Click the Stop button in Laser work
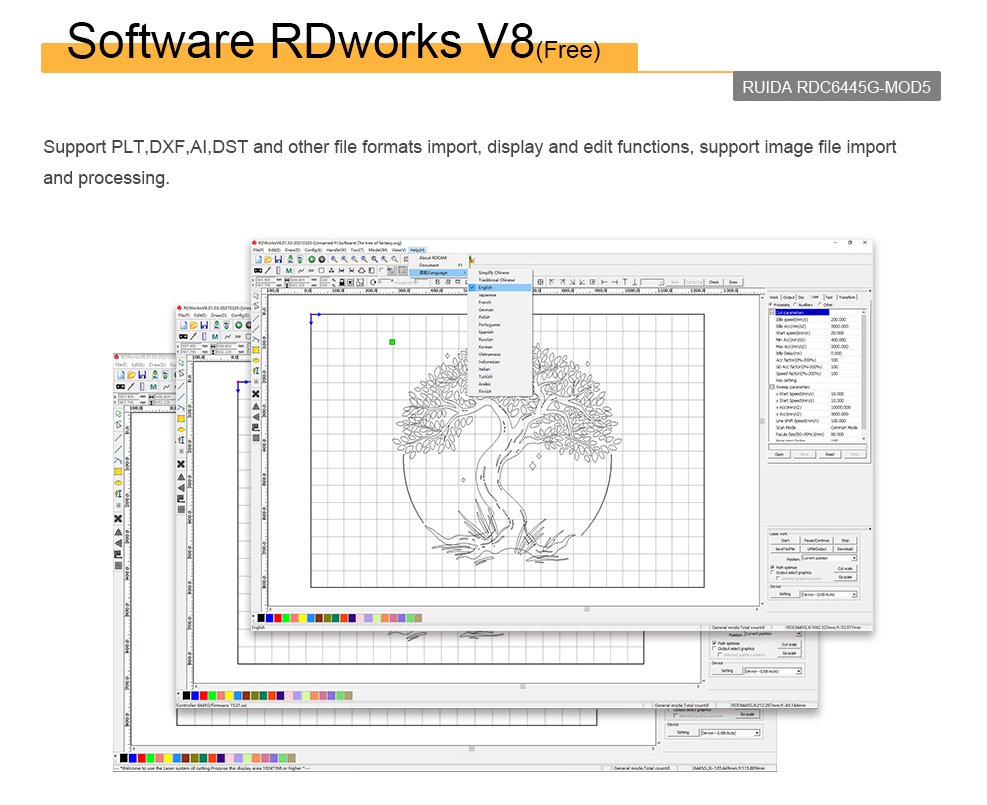The height and width of the screenshot is (805, 987). pos(845,541)
